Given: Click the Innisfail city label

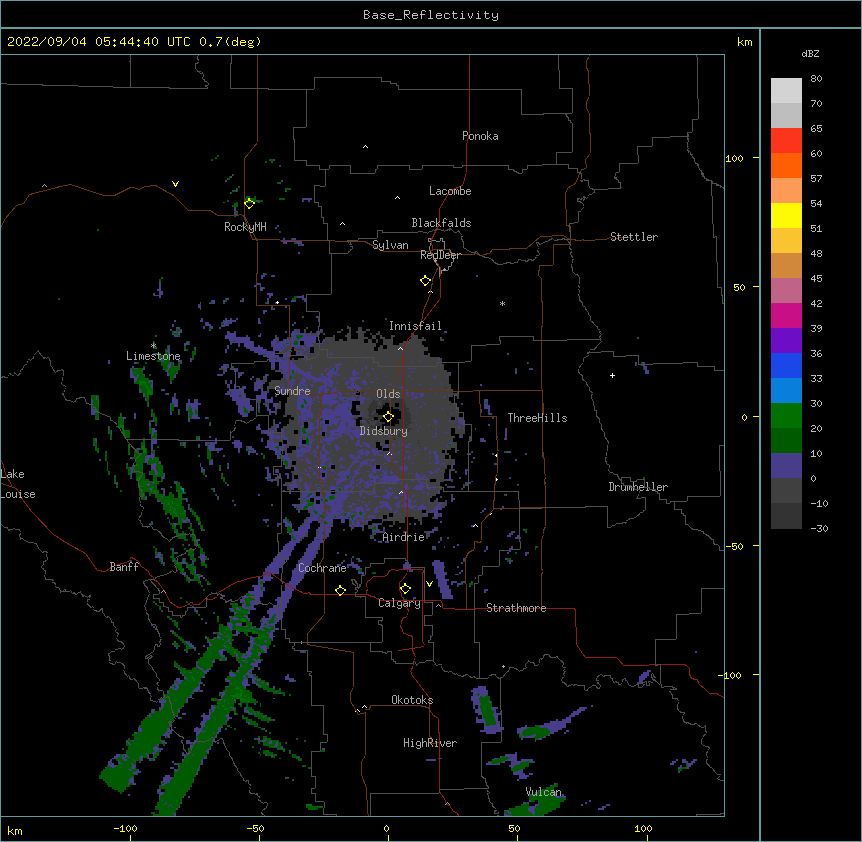Looking at the screenshot, I should click(415, 326).
